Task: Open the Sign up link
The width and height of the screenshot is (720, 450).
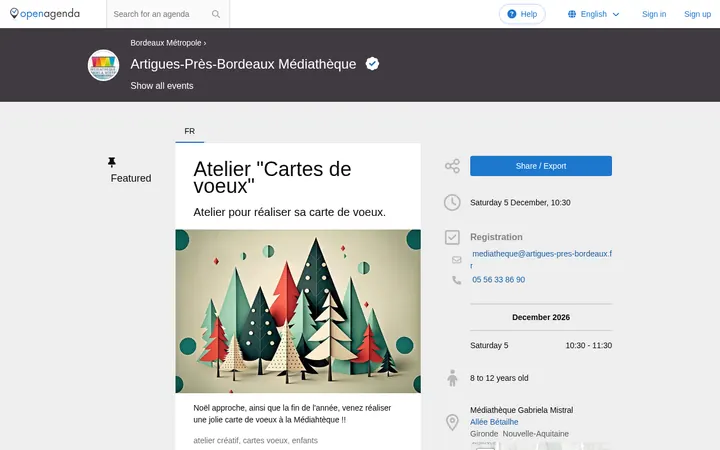Action: tap(697, 14)
